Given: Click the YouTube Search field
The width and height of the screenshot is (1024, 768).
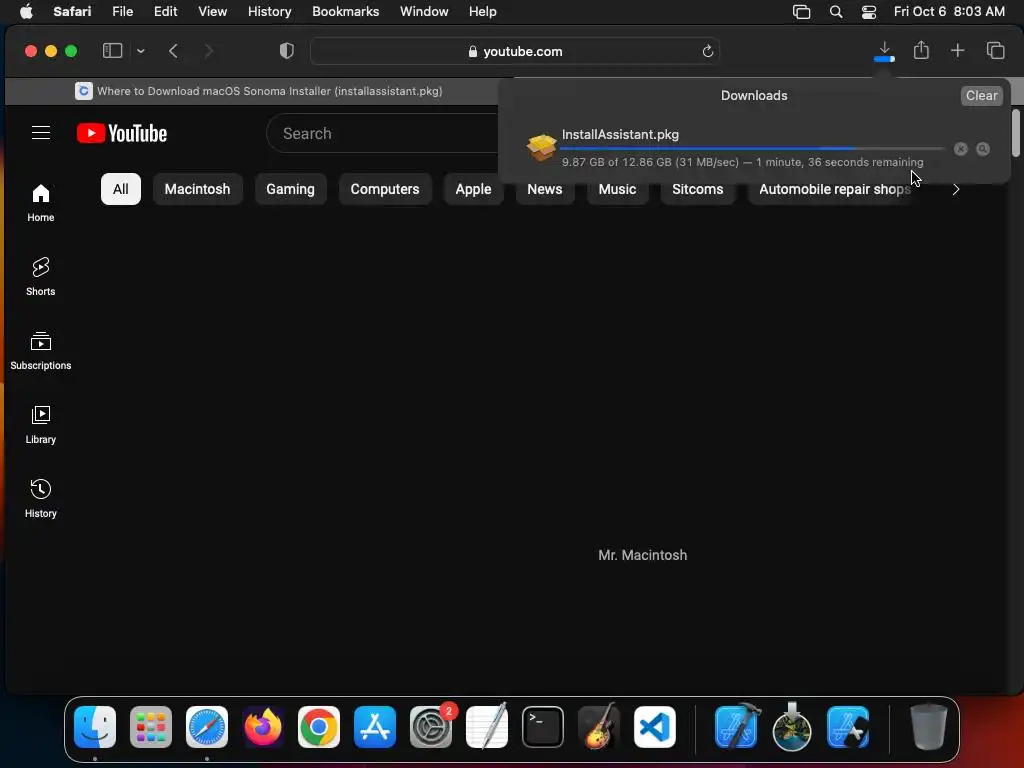Looking at the screenshot, I should tap(382, 133).
